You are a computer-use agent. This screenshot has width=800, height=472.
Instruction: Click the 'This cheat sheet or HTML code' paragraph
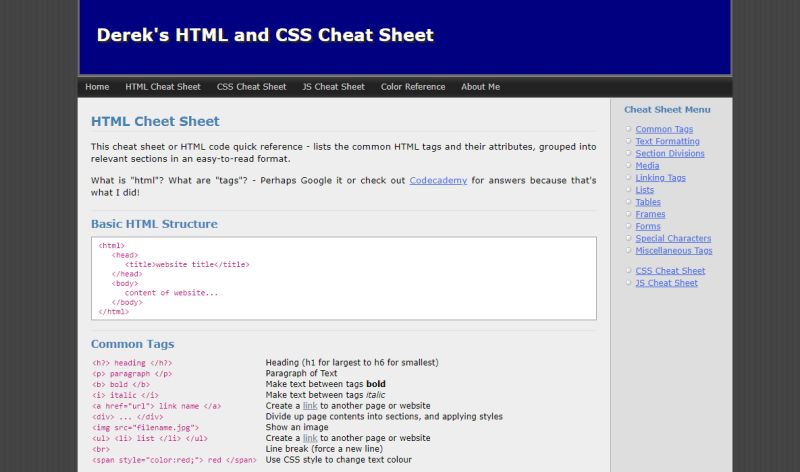click(343, 153)
